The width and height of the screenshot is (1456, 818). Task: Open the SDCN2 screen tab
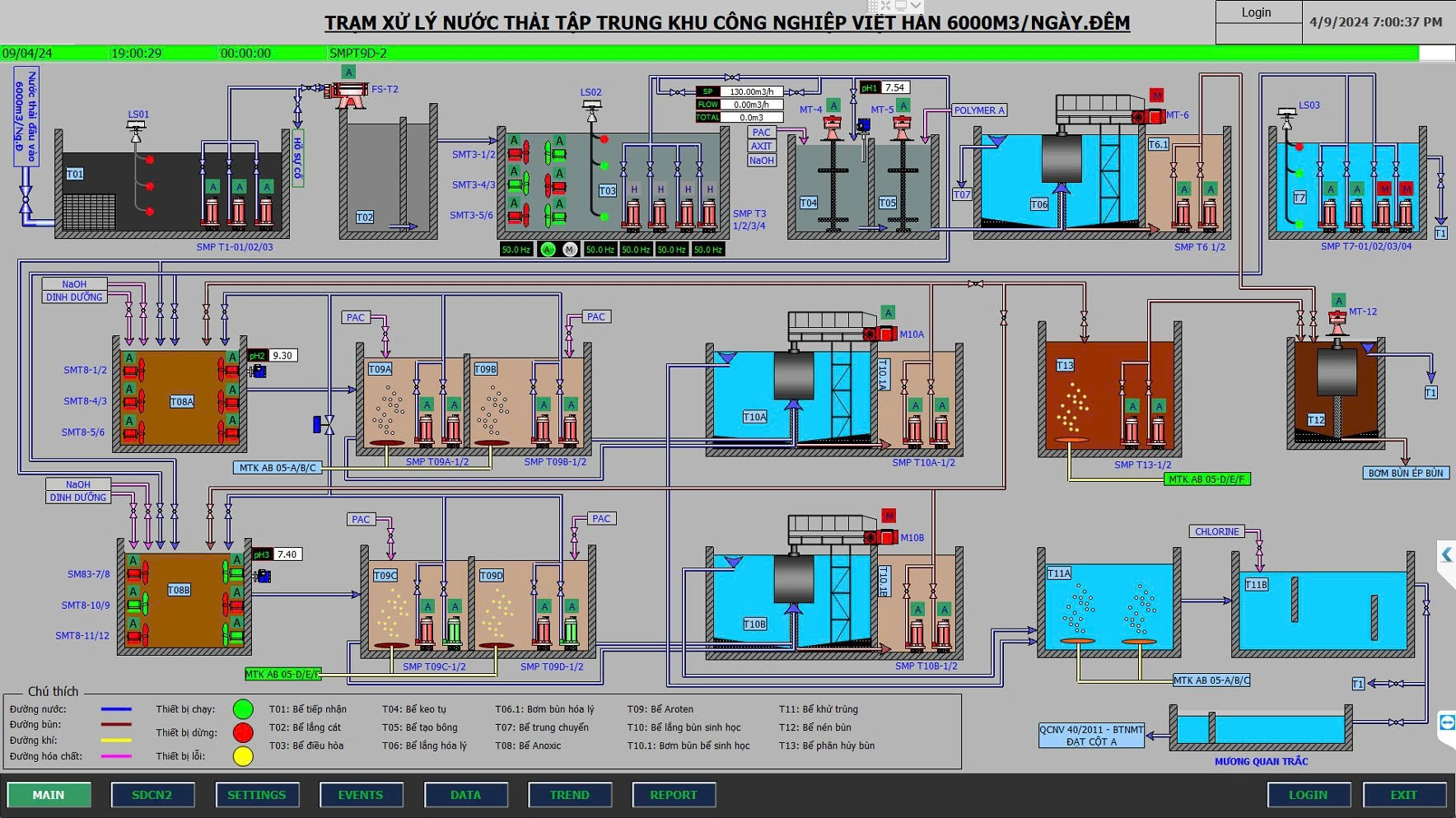pos(152,795)
